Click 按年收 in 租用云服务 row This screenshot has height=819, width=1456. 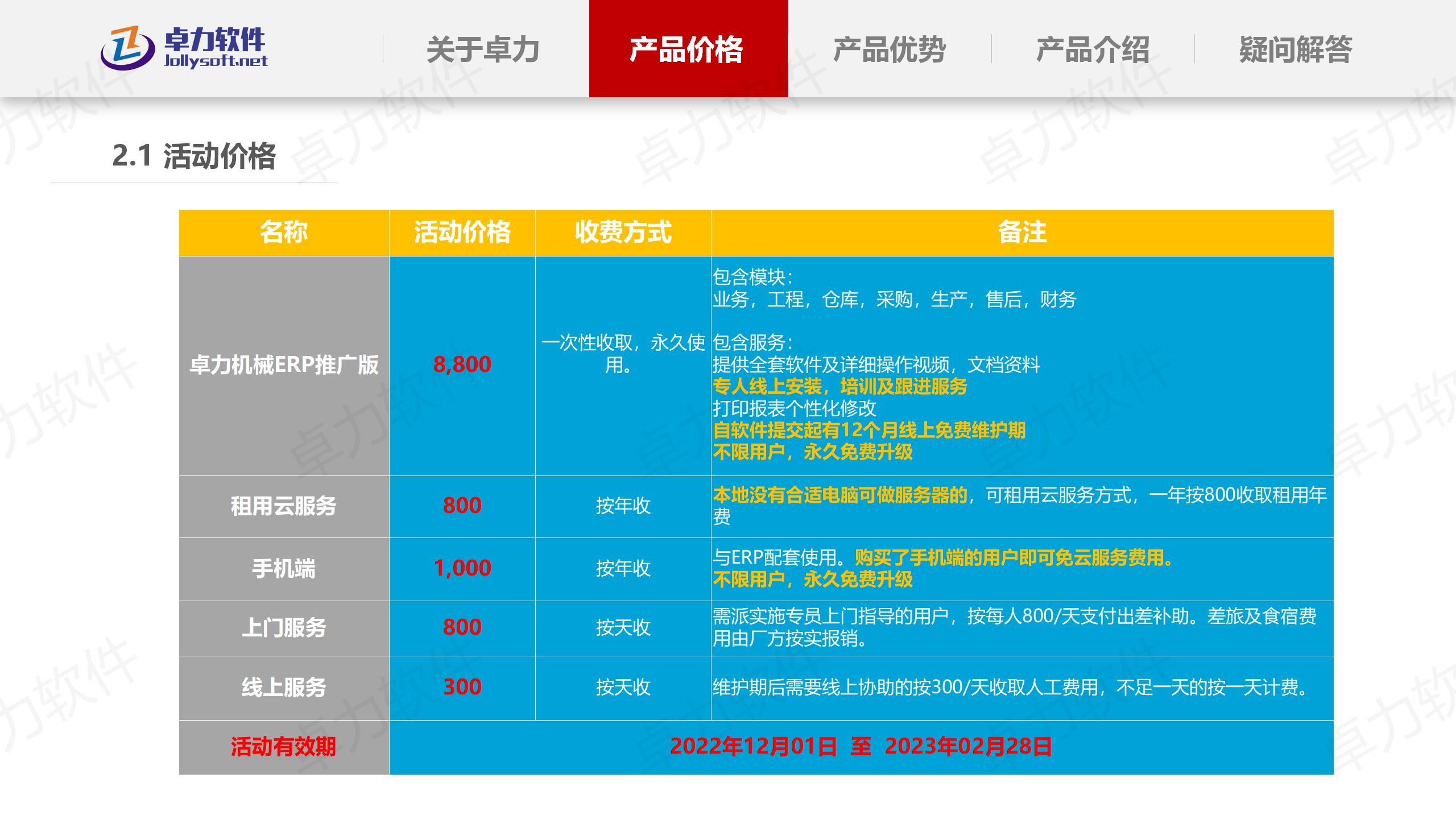[x=623, y=506]
